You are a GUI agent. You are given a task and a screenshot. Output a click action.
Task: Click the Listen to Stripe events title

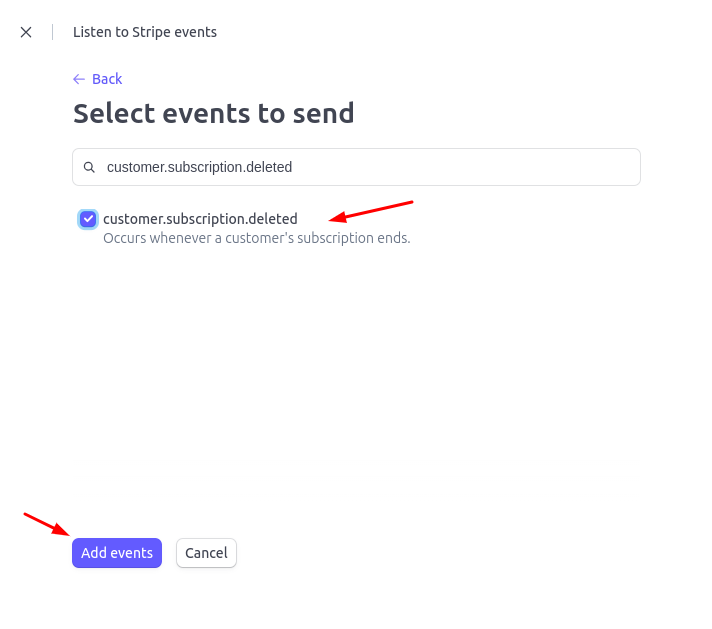point(145,32)
